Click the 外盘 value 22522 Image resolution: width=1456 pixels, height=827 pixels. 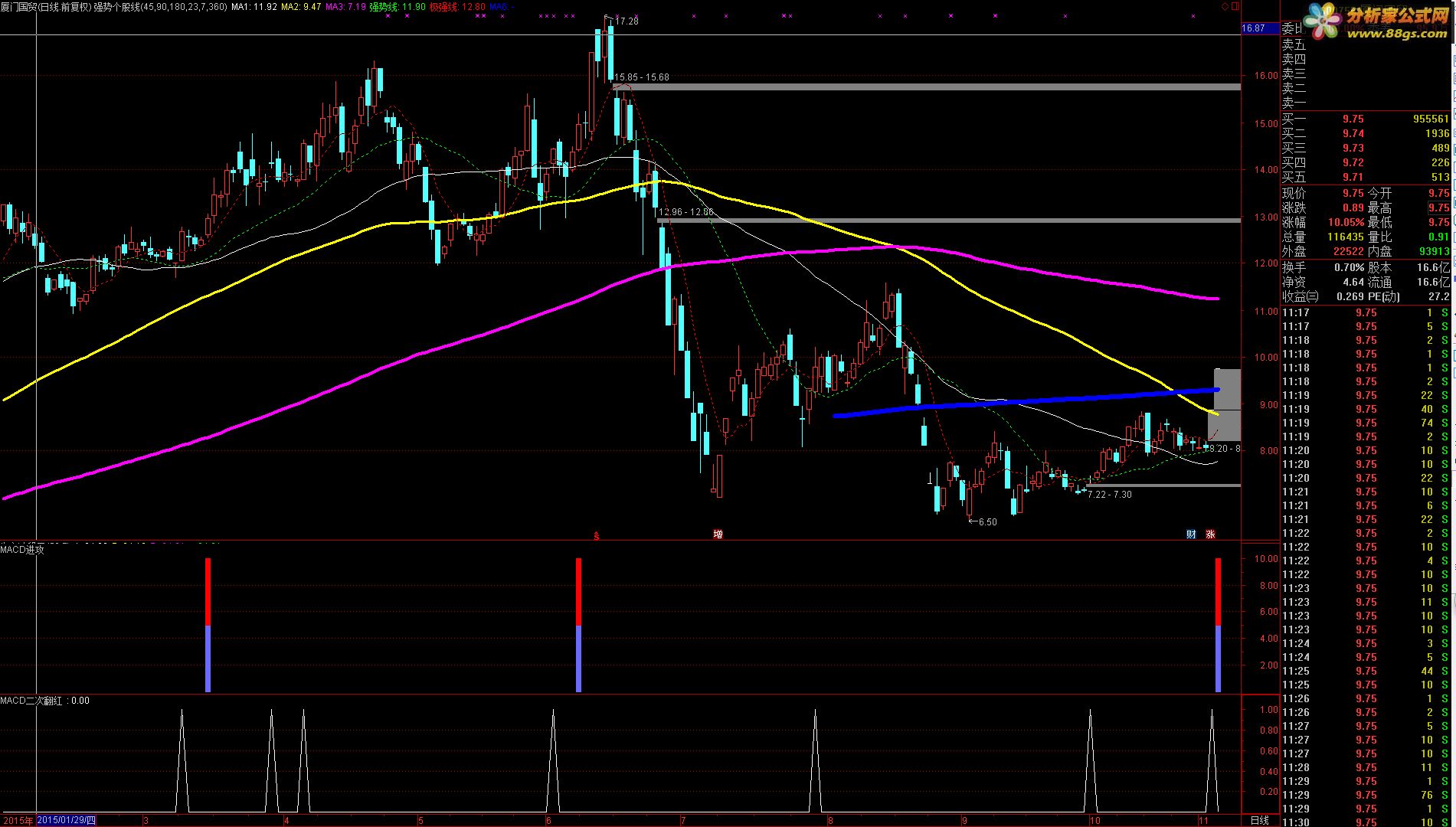point(1349,250)
